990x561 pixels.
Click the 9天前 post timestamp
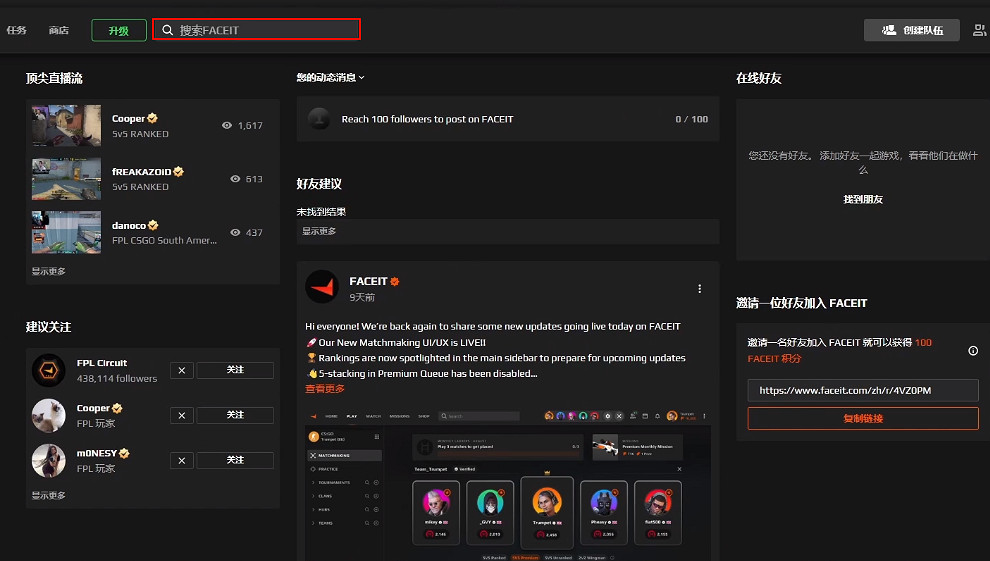point(362,297)
